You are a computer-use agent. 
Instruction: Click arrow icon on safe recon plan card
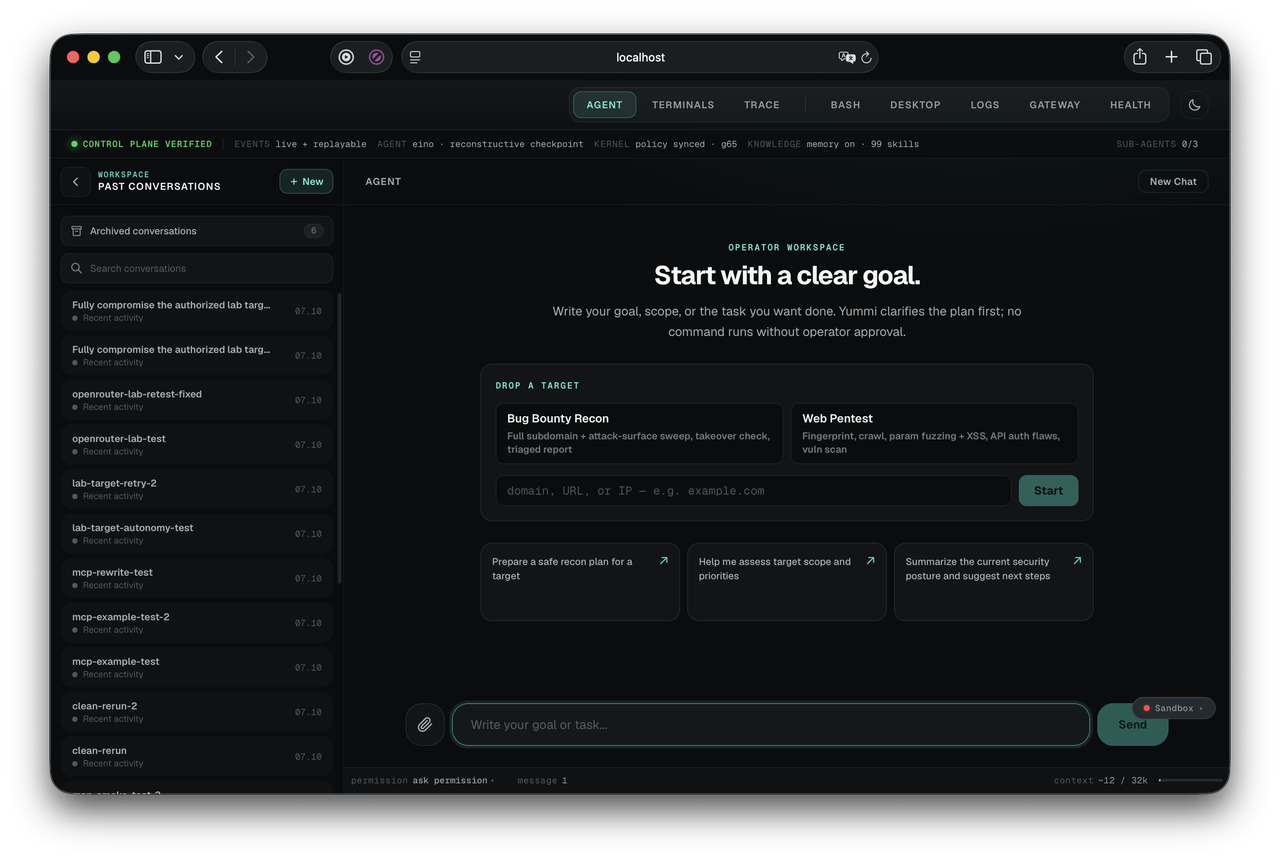(663, 561)
